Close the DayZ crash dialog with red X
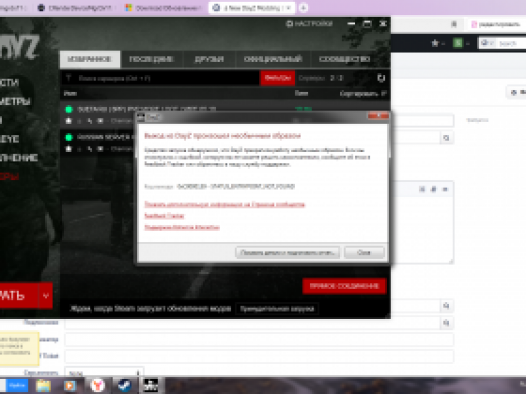The width and height of the screenshot is (526, 394). pyautogui.click(x=378, y=116)
